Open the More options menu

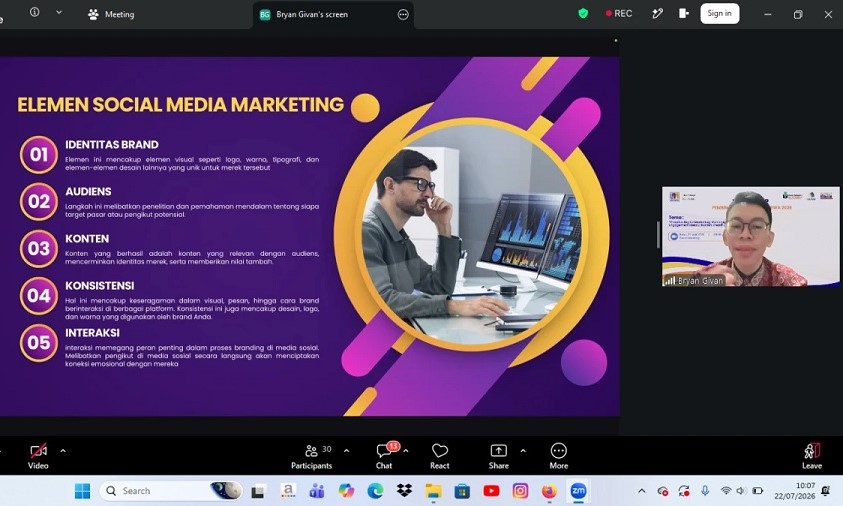coord(559,457)
